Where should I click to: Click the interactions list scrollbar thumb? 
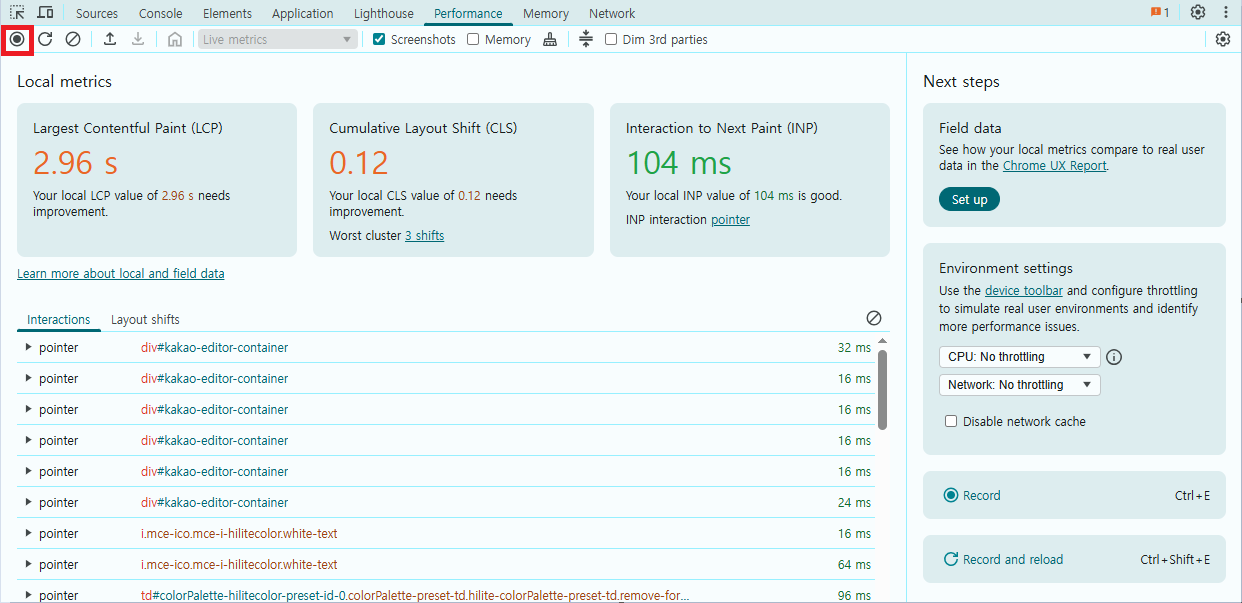point(882,389)
